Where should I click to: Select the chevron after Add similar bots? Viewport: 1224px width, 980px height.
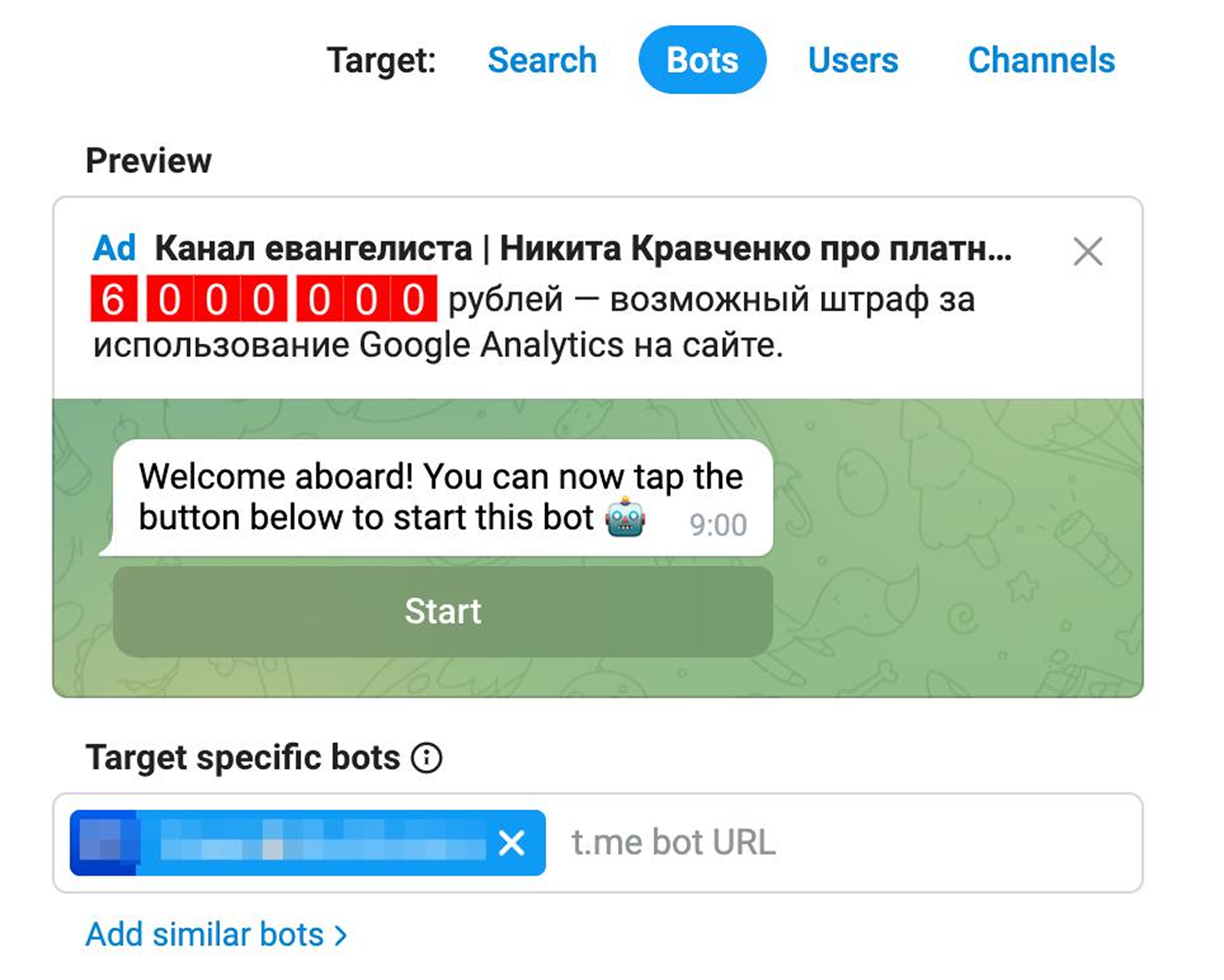tap(342, 934)
